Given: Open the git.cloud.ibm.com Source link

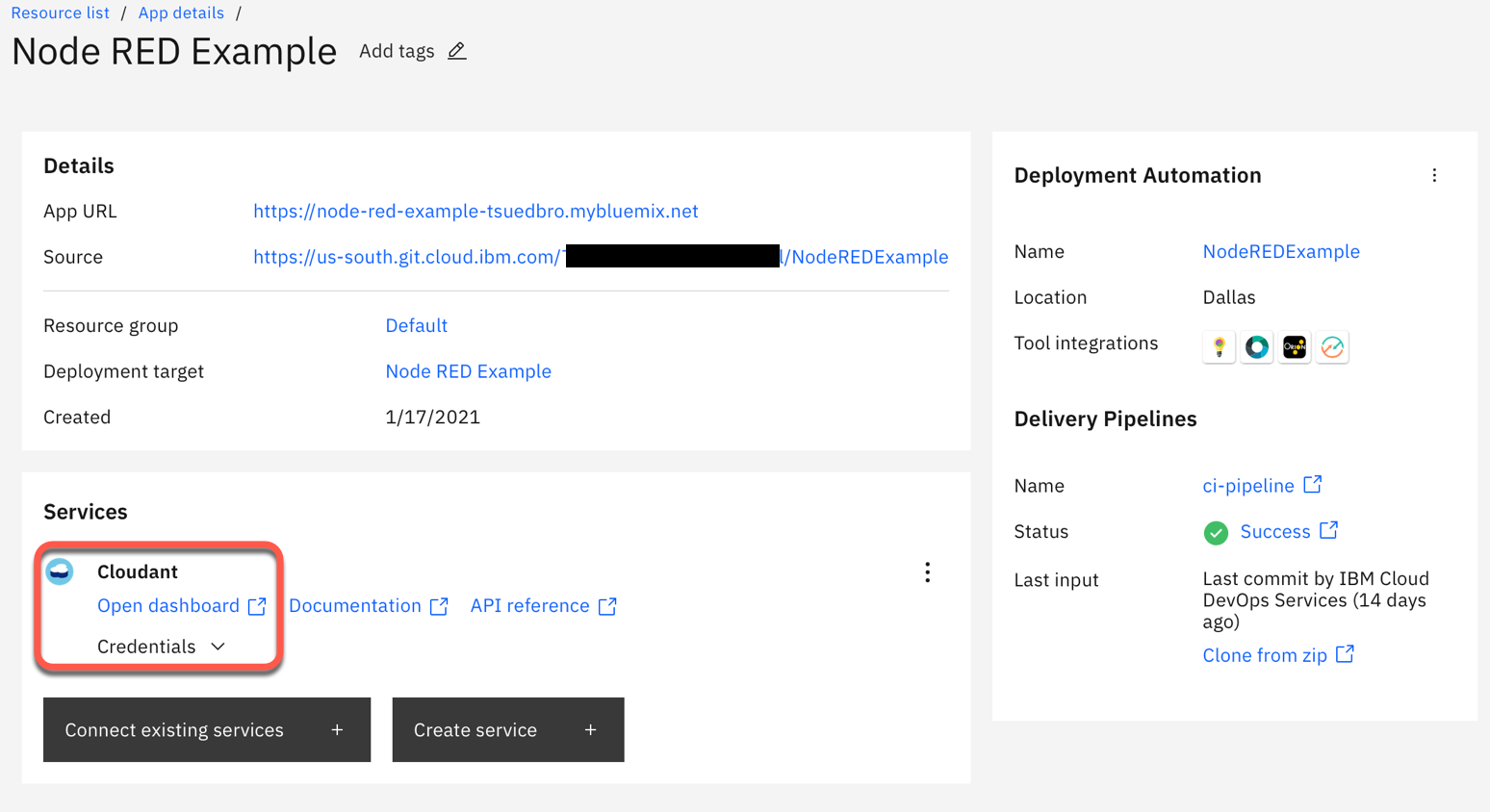Looking at the screenshot, I should pyautogui.click(x=601, y=257).
